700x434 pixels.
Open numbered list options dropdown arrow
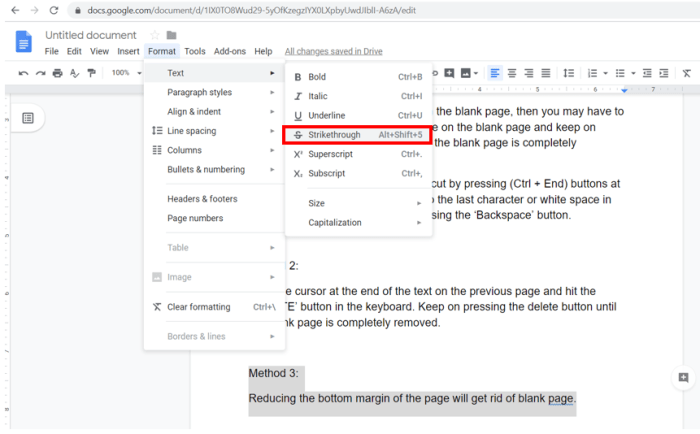[605, 73]
